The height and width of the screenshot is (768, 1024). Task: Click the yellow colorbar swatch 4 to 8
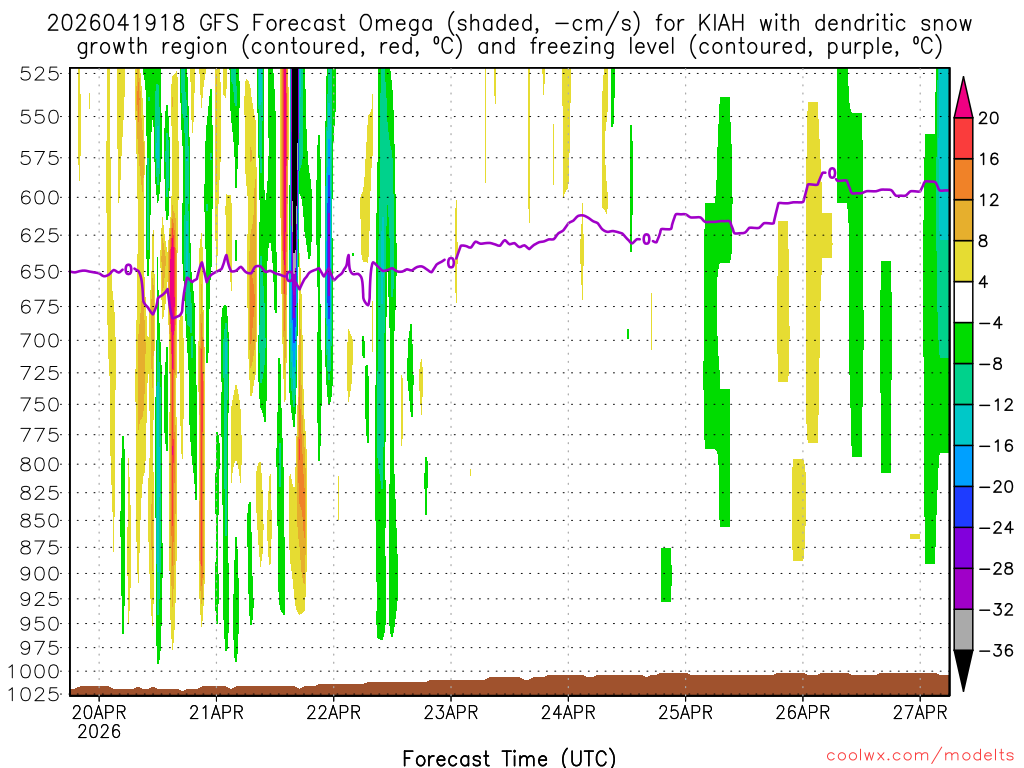click(963, 261)
